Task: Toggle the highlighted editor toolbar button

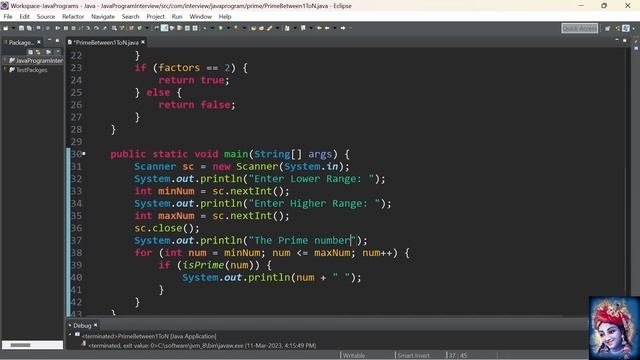Action: tap(164, 28)
